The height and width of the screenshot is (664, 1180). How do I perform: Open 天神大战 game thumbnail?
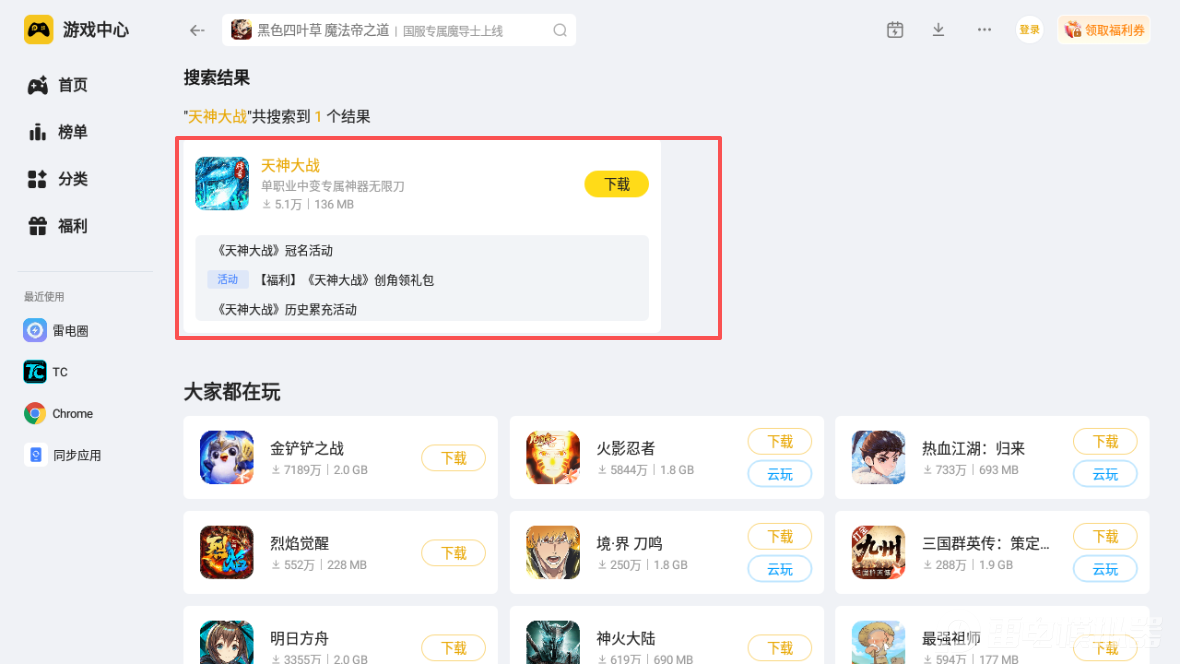point(222,183)
